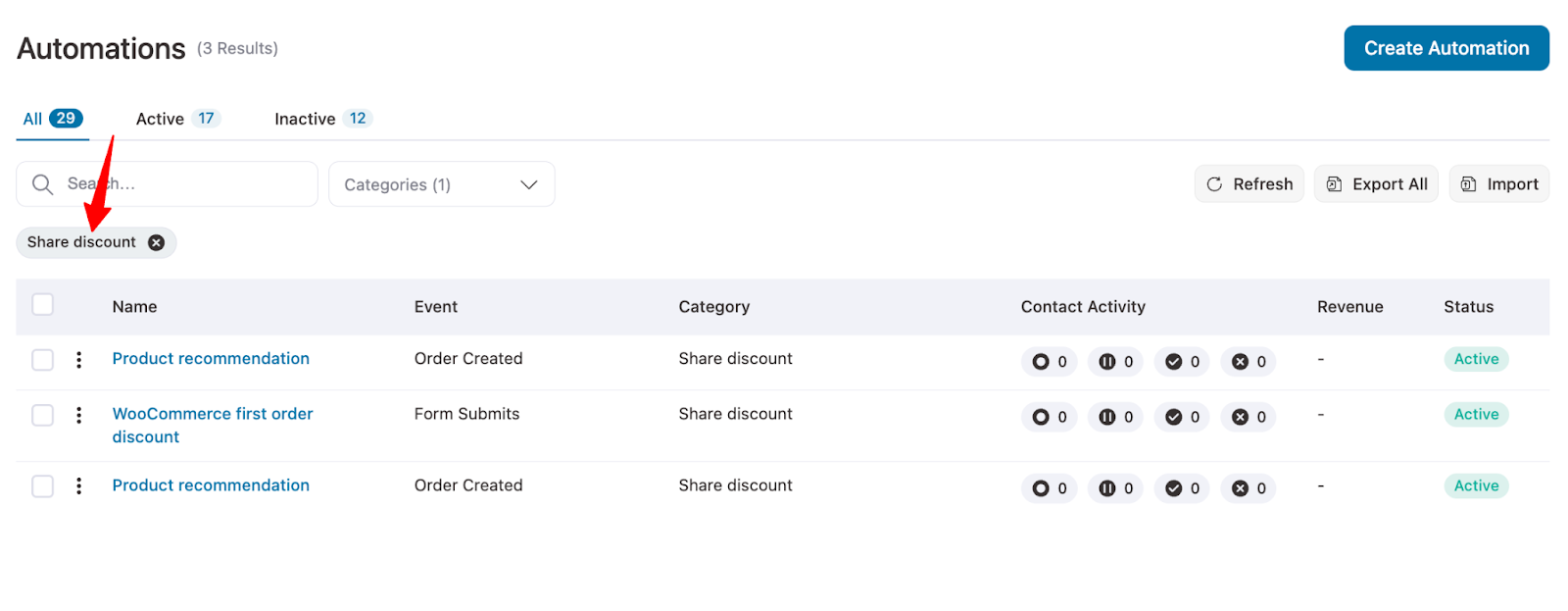The height and width of the screenshot is (611, 1568).
Task: Click completed checkmark icon in first row
Action: tap(1173, 362)
